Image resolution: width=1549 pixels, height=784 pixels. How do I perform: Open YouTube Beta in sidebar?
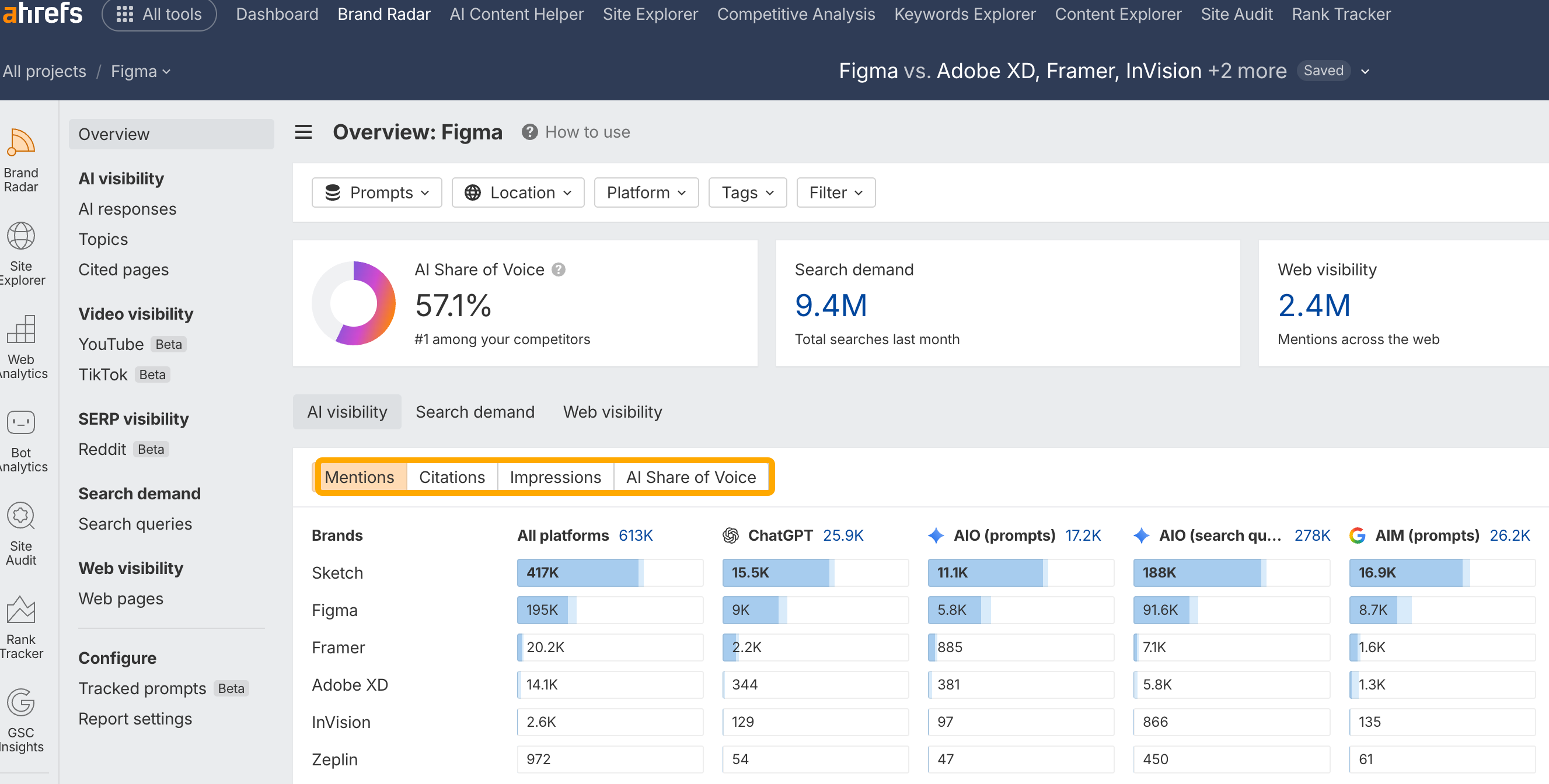[x=132, y=344]
